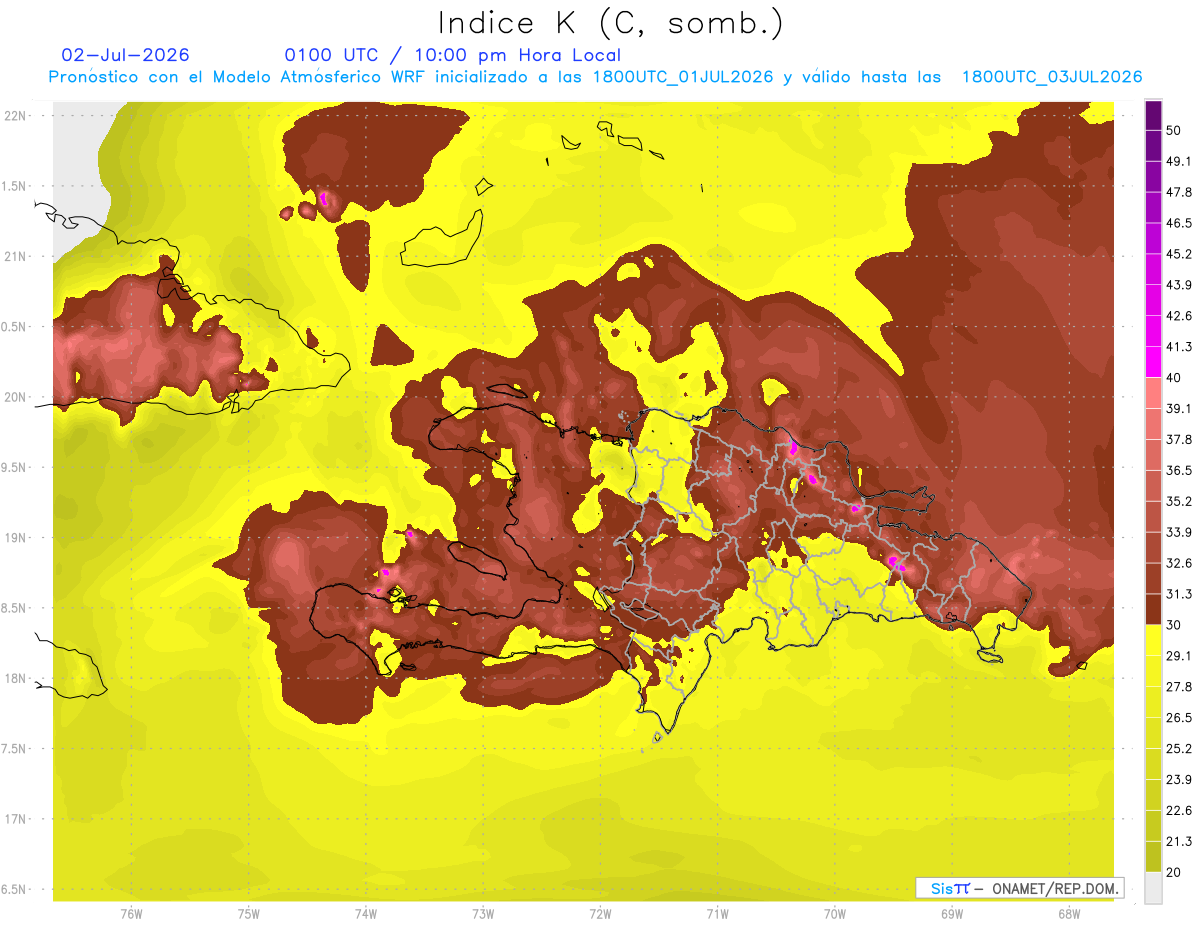1200x927 pixels.
Task: Click the light gray swatch below 20
Action: tap(1153, 887)
